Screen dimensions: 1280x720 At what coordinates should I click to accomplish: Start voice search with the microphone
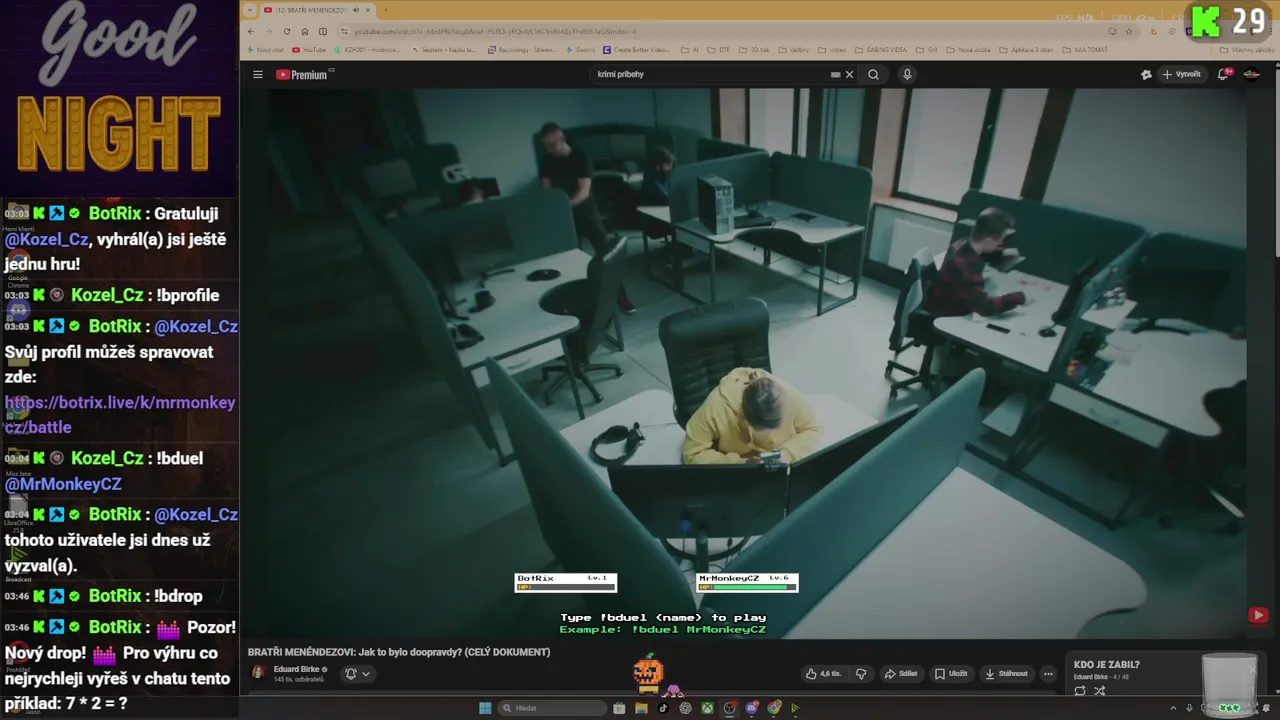coord(907,74)
